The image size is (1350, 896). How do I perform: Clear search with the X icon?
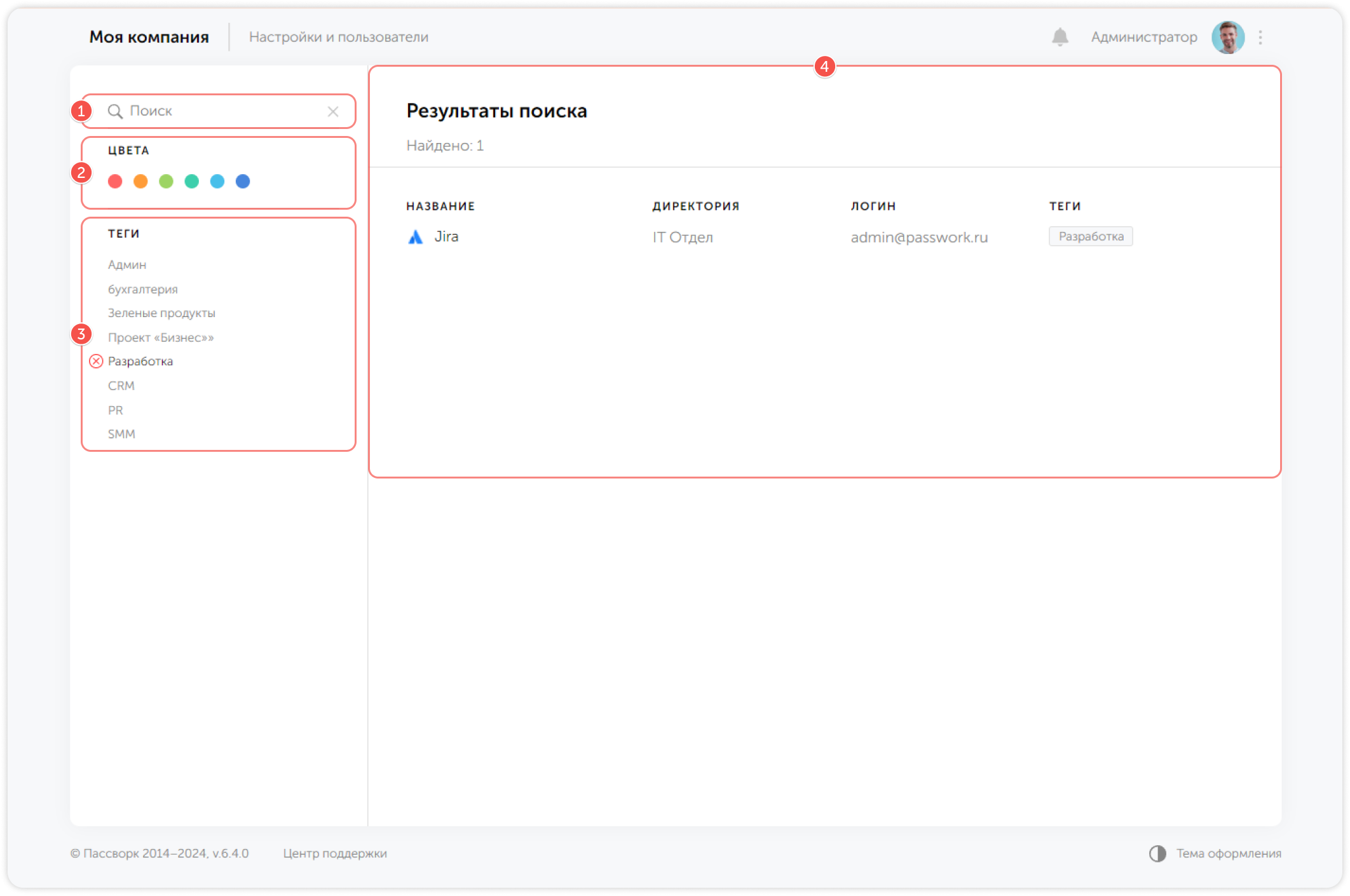coord(333,111)
